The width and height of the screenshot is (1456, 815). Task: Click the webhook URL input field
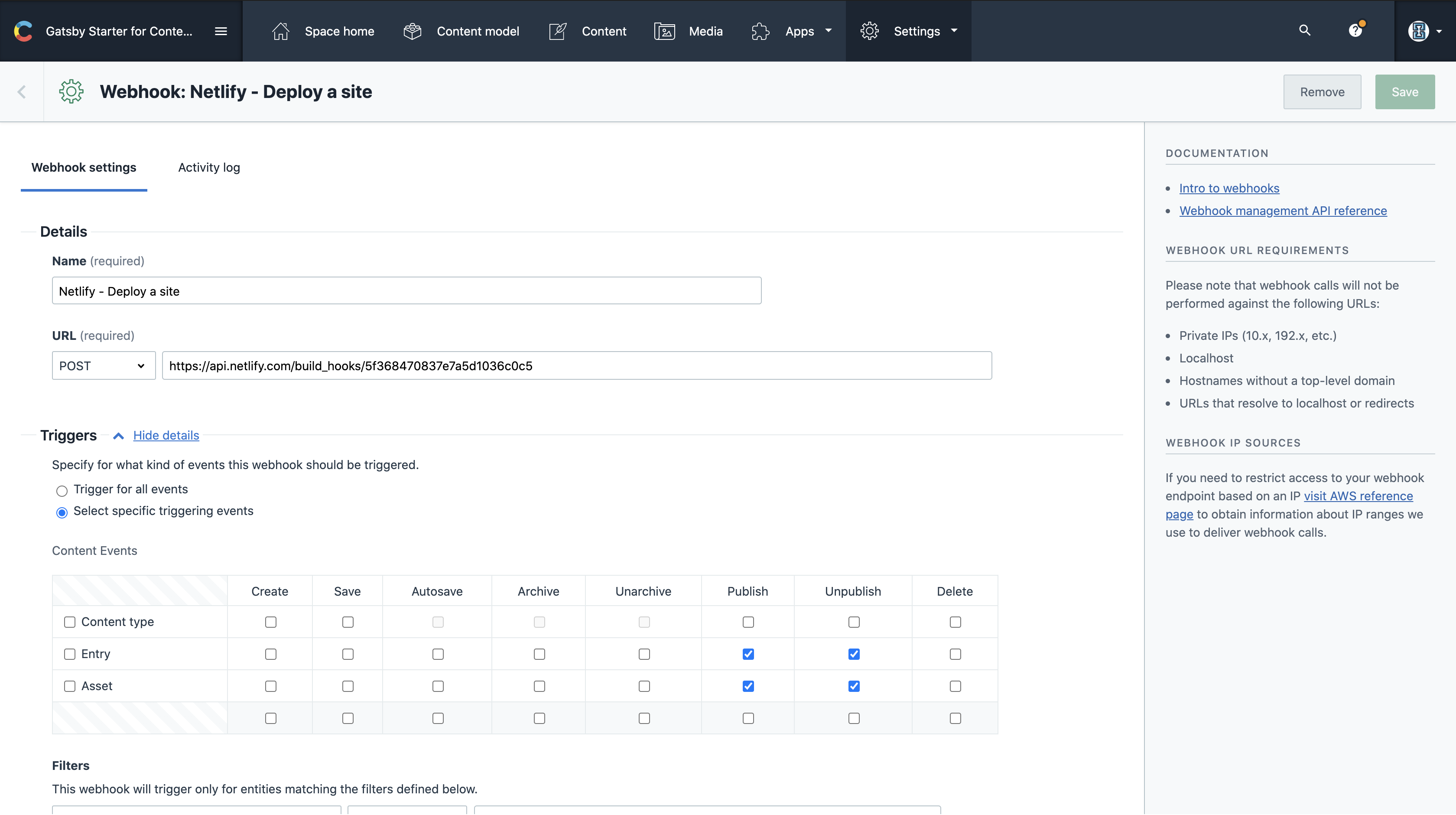pyautogui.click(x=576, y=365)
